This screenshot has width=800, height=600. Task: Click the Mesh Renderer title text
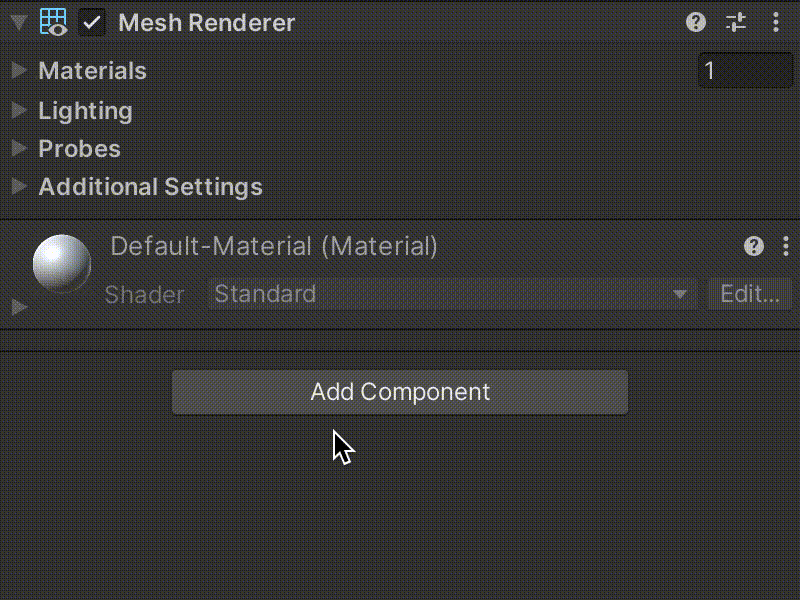tap(206, 22)
